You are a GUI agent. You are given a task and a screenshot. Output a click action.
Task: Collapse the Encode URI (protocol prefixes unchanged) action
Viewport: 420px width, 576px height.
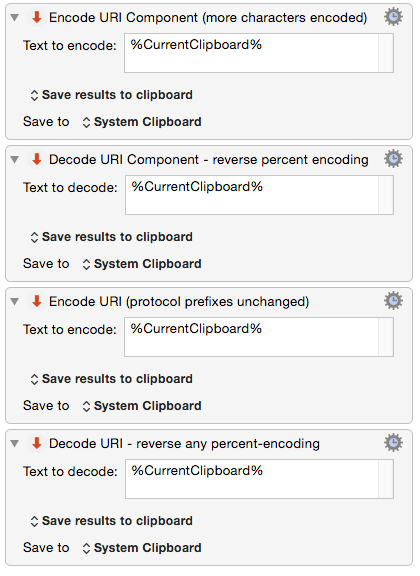(15, 302)
